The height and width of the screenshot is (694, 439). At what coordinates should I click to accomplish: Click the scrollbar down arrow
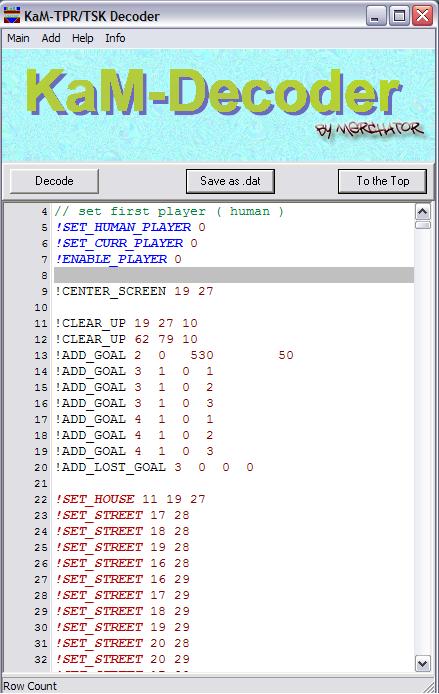423,663
